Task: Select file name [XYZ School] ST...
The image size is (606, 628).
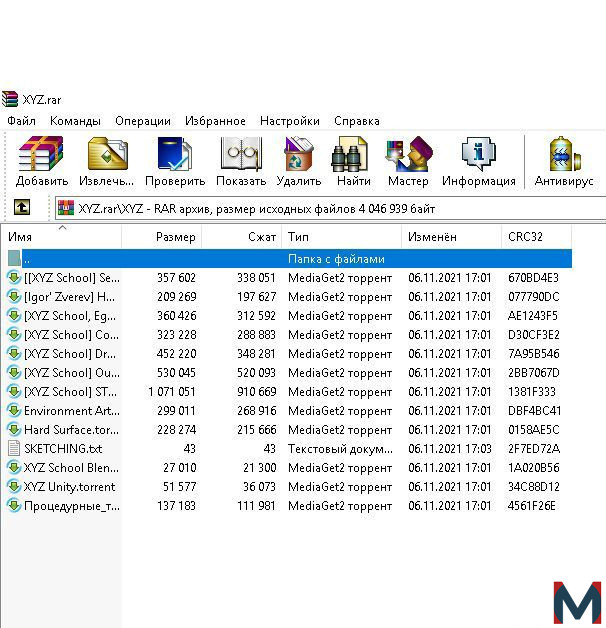Action: point(70,392)
